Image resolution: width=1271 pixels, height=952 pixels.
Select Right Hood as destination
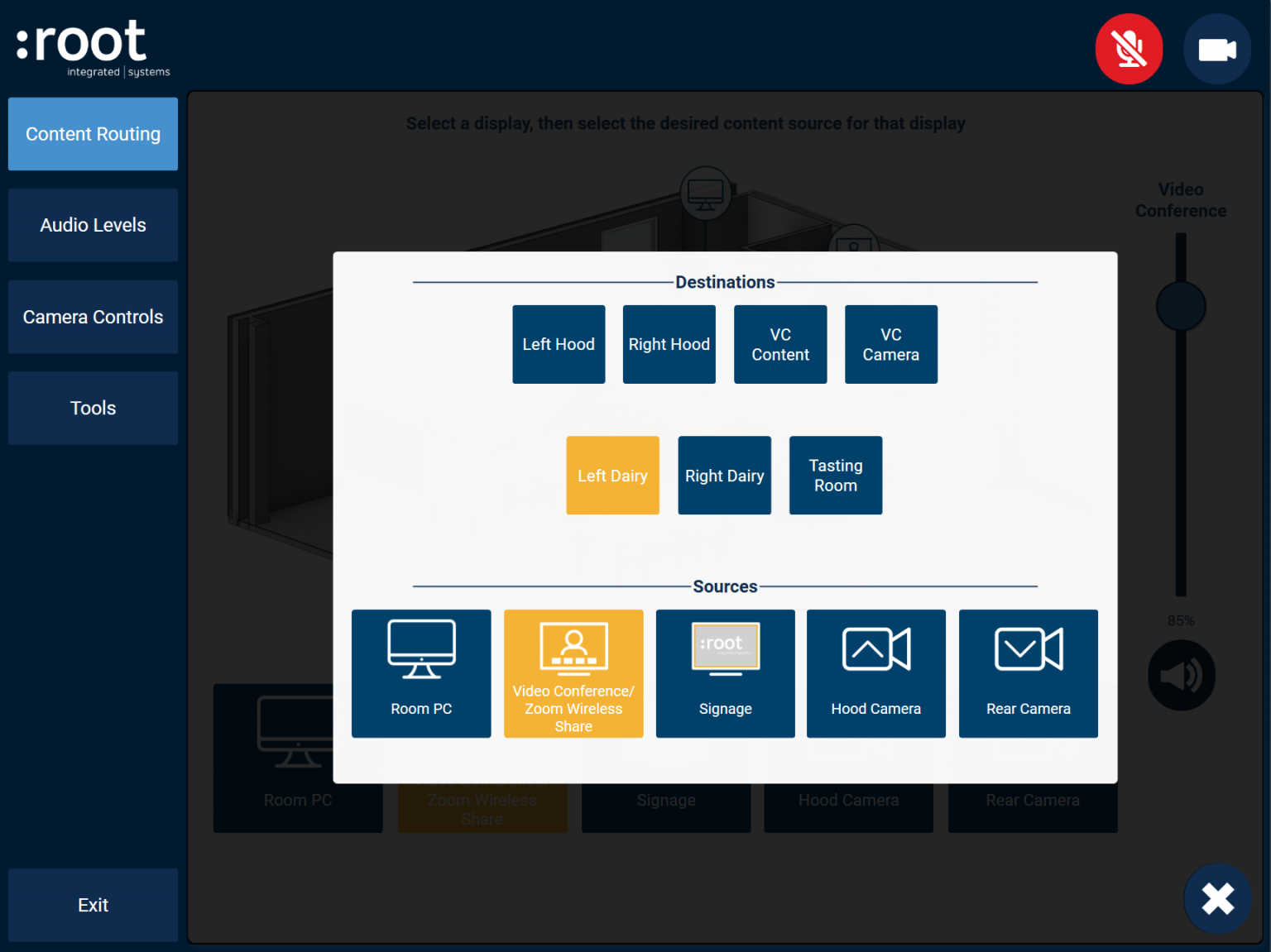pos(669,344)
